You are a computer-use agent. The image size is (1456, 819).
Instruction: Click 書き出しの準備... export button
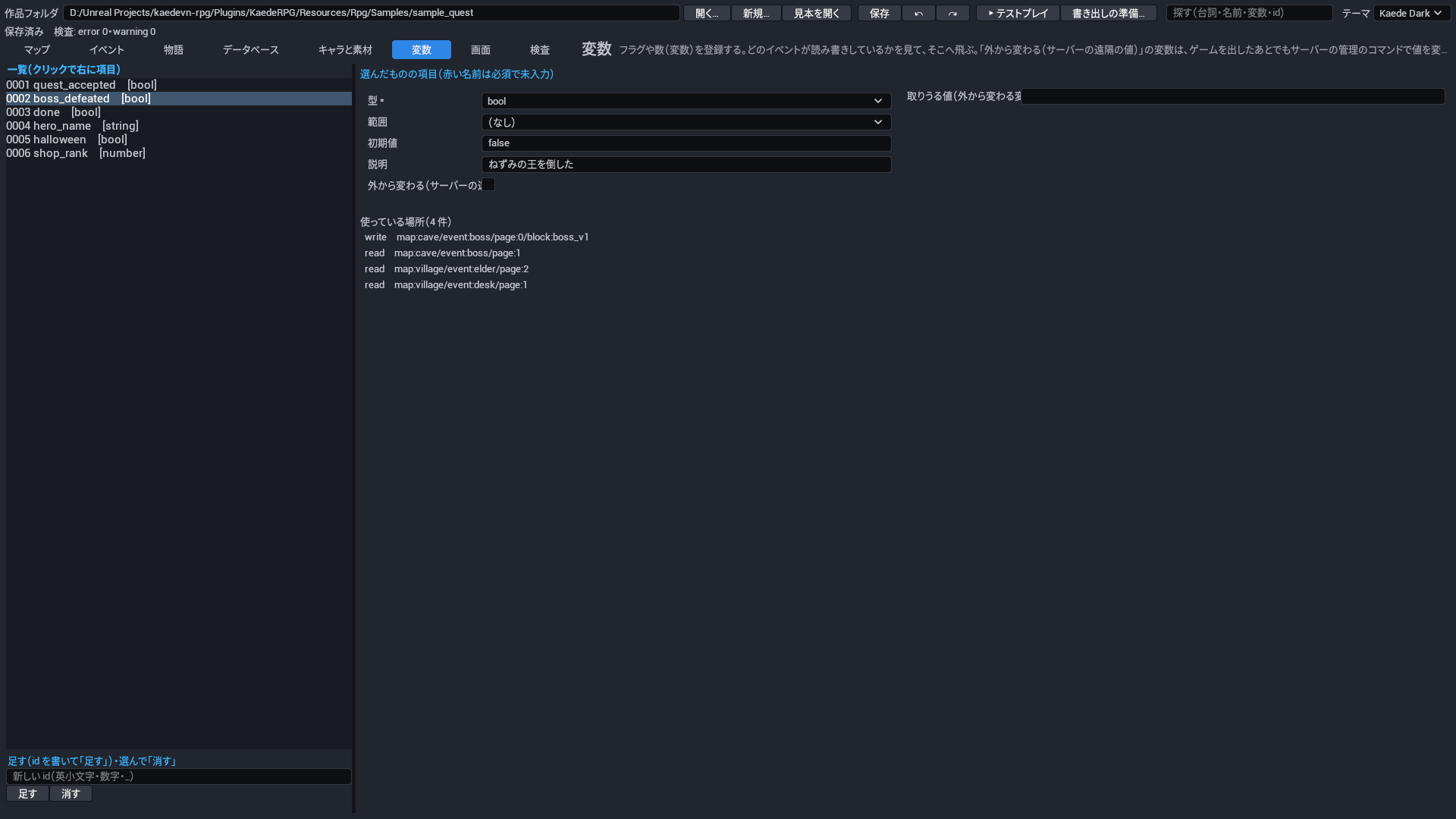pyautogui.click(x=1109, y=13)
